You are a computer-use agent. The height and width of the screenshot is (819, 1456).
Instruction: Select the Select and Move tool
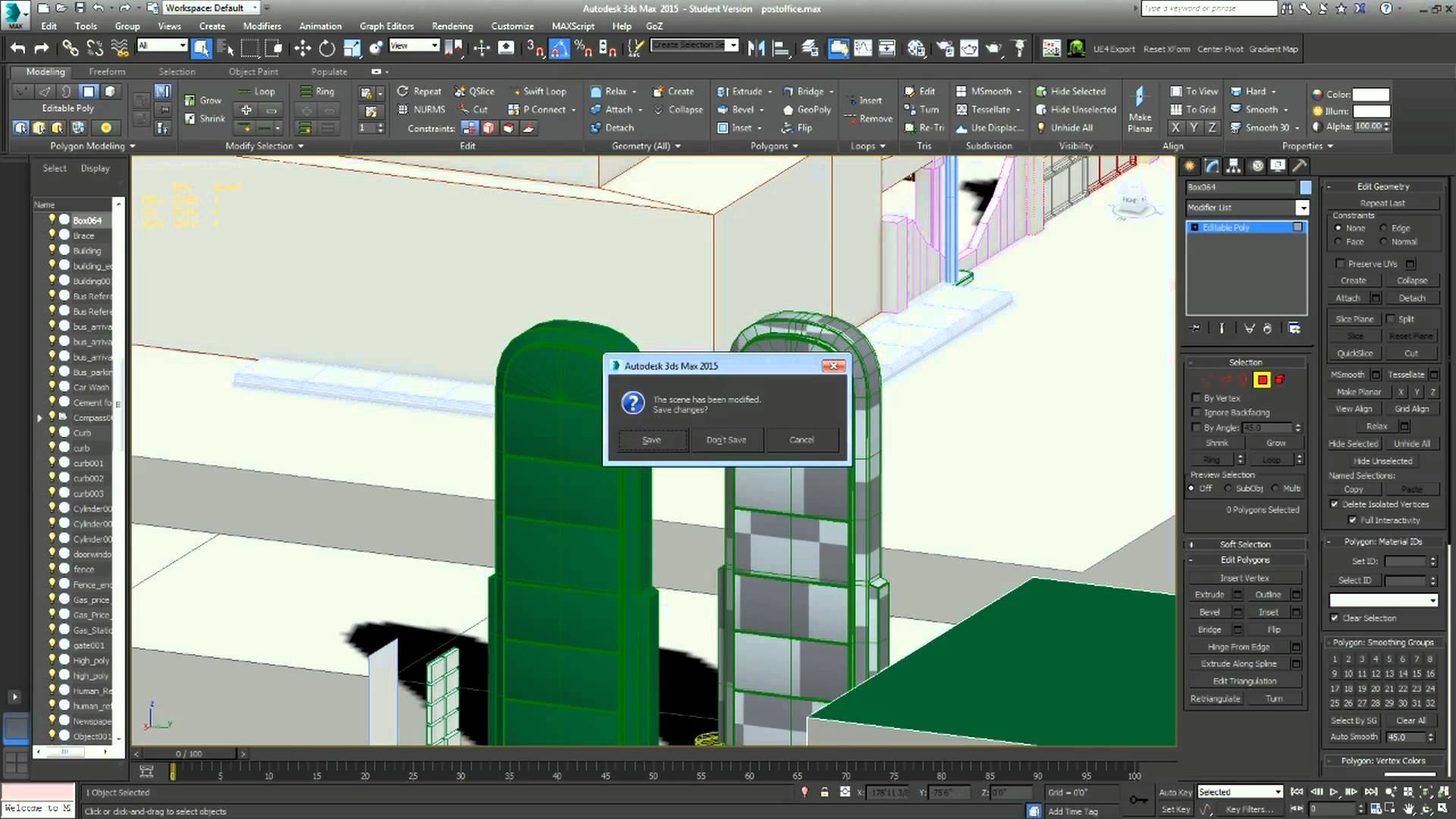[x=303, y=49]
